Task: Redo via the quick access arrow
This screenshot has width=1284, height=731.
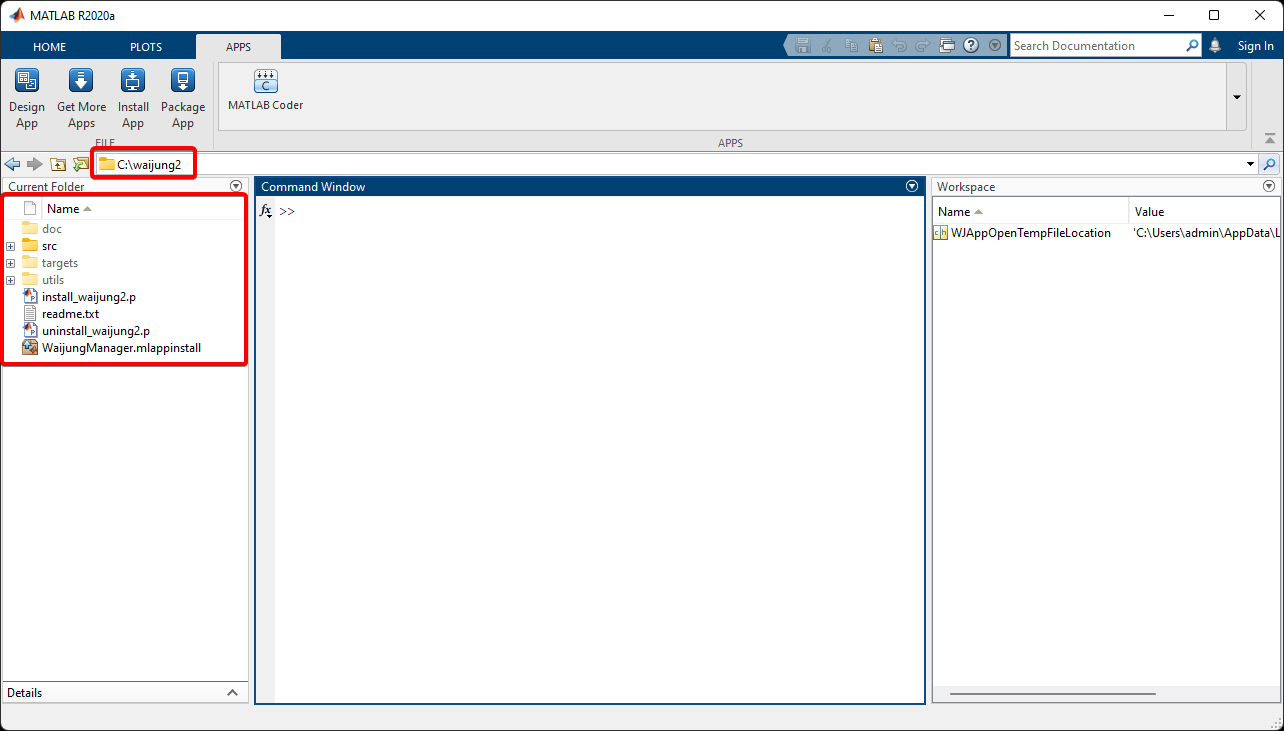Action: coord(923,45)
